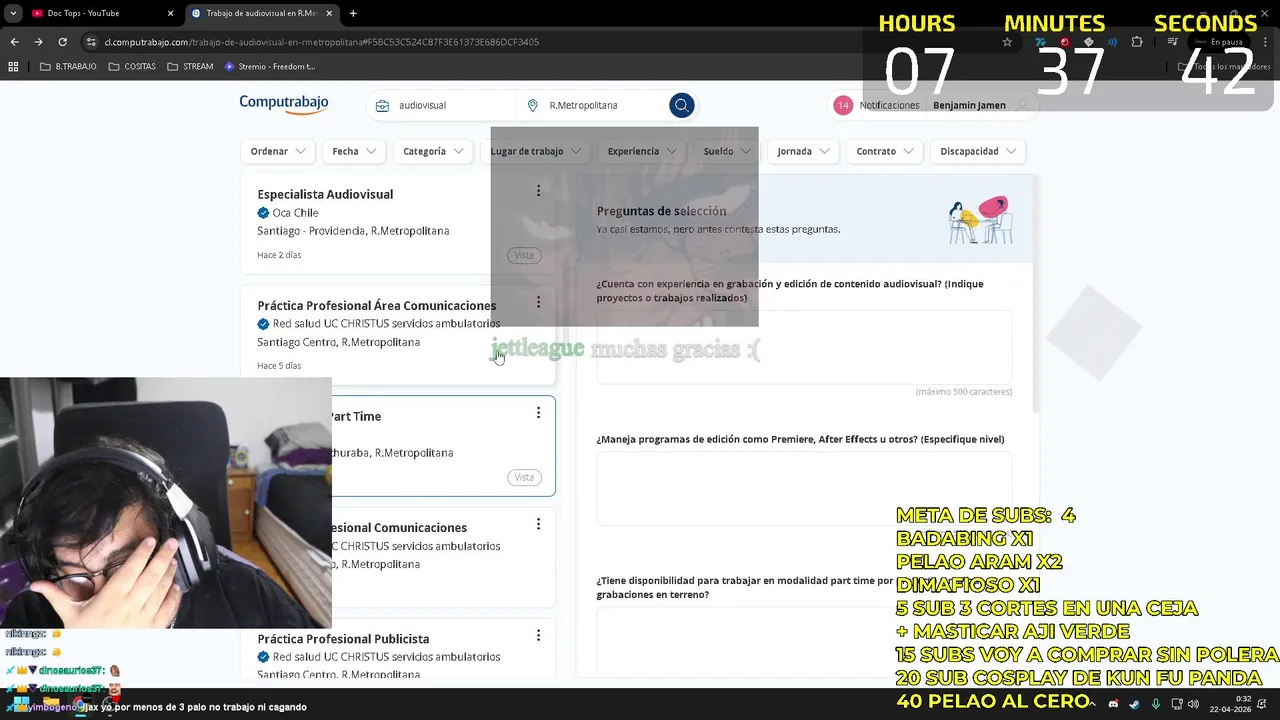Click the experiencia en grabación answer box
1280x720 pixels.
(x=804, y=347)
